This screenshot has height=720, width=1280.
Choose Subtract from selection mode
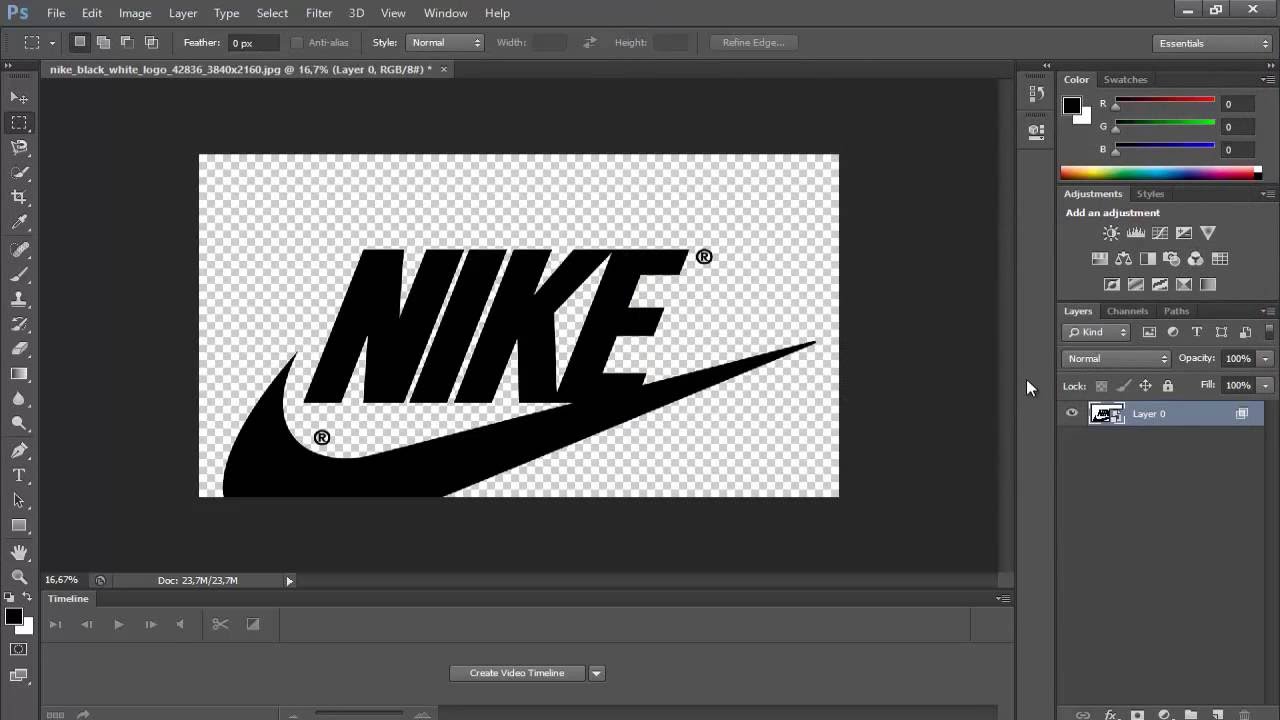point(127,43)
